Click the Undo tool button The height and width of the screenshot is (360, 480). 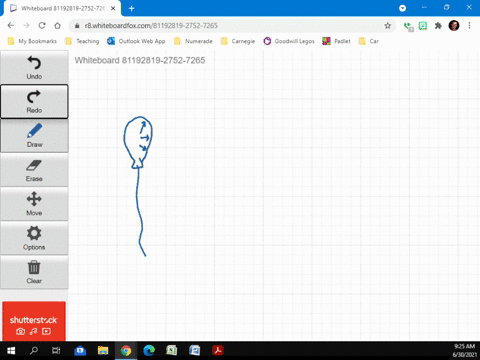pos(34,67)
